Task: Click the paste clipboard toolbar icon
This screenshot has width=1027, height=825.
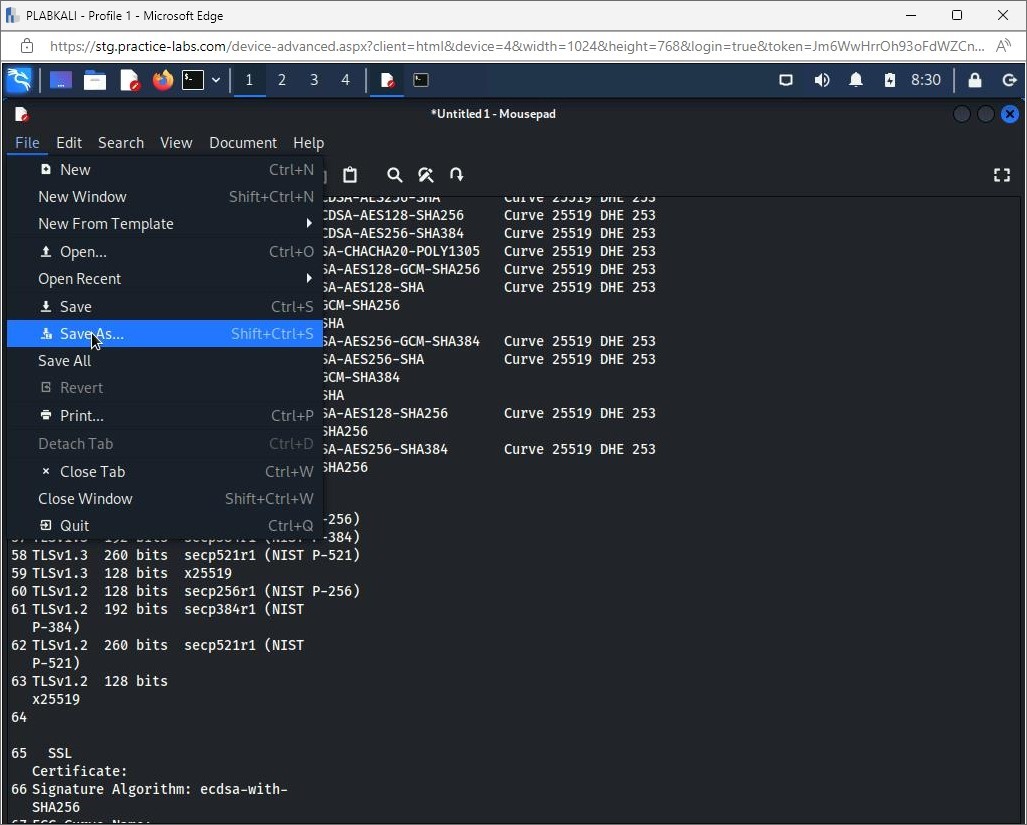Action: pos(349,175)
